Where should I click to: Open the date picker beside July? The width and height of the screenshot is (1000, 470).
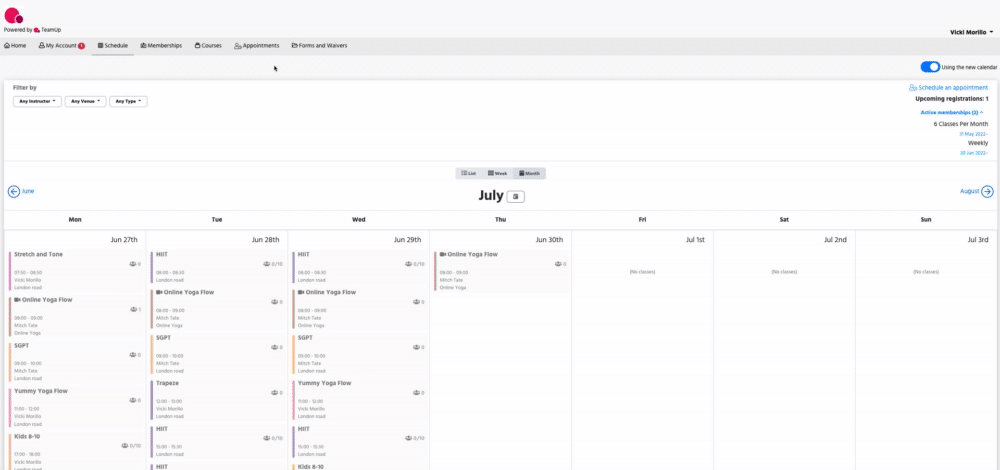(x=515, y=196)
